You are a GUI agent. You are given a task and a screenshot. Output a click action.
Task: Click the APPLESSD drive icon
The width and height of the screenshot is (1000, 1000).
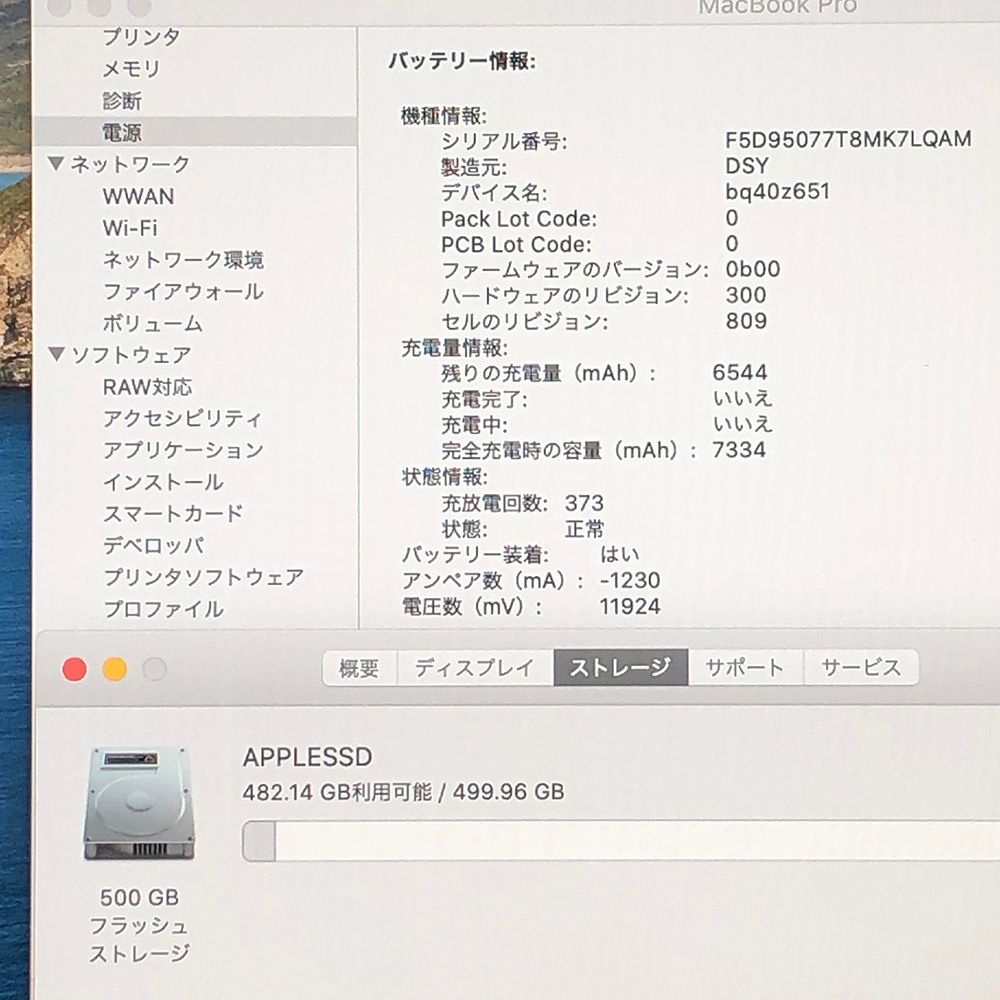coord(139,804)
